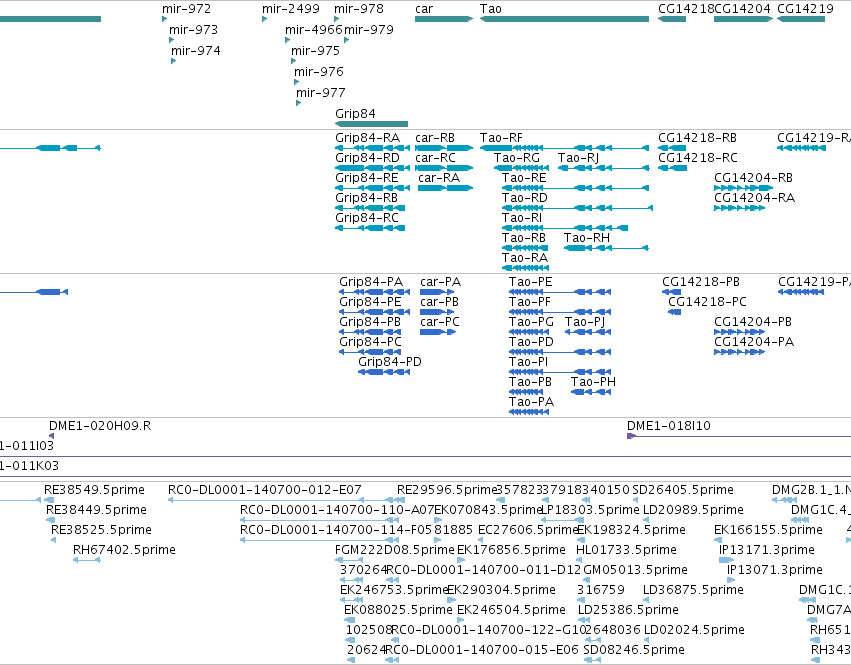
Task: Click the SD26405.5prime EST label
Action: [x=683, y=490]
